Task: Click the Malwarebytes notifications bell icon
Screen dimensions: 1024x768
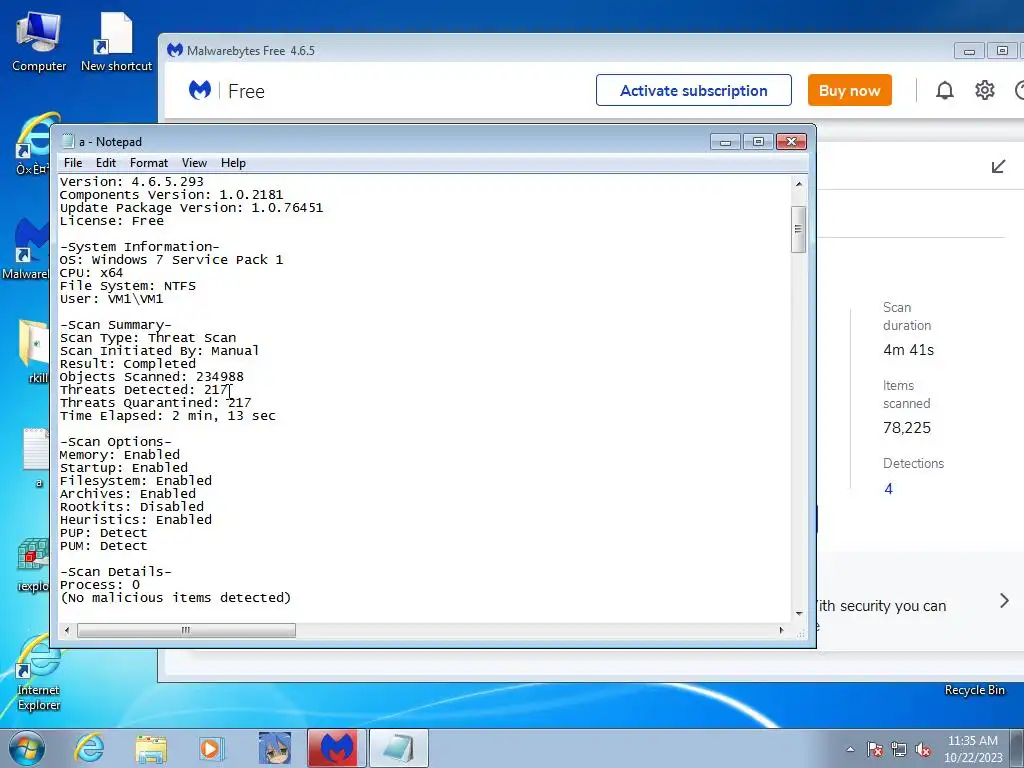Action: pyautogui.click(x=944, y=90)
